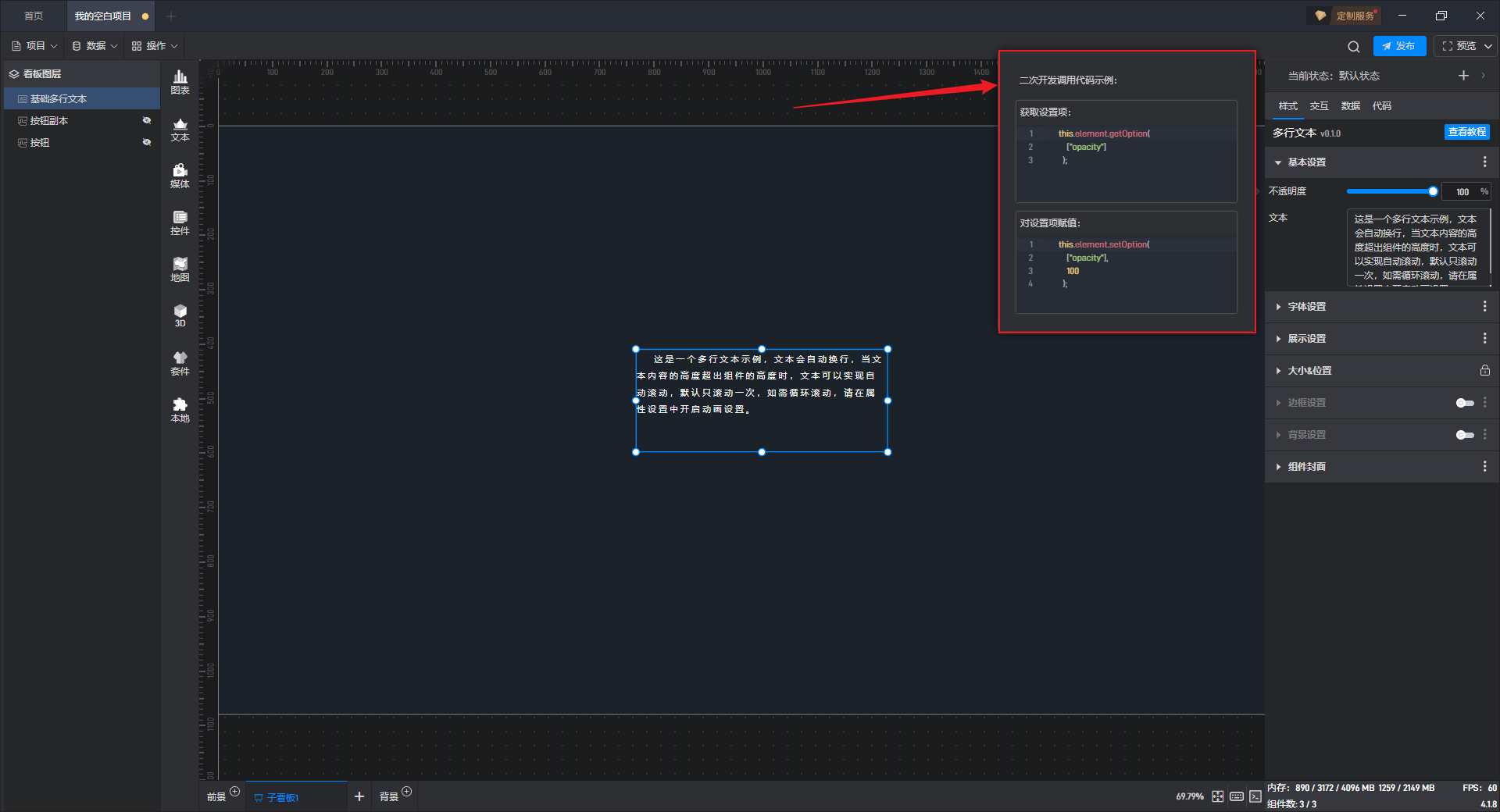
Task: Enable the 边框设置 border toggle
Action: tap(1464, 403)
